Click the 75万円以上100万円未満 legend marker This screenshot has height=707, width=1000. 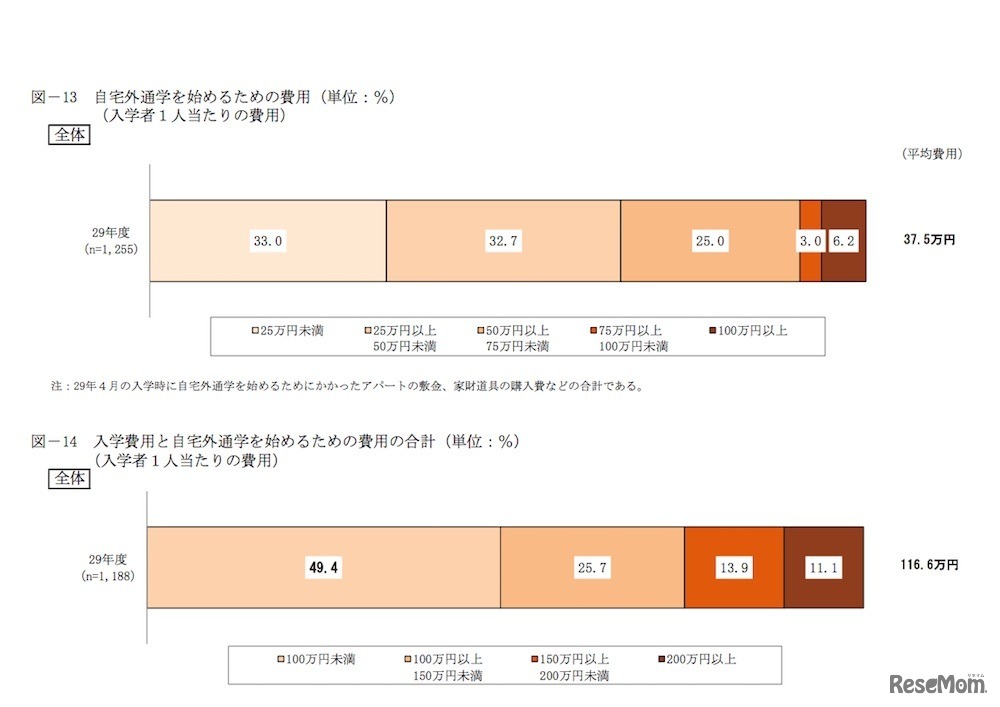coord(593,330)
